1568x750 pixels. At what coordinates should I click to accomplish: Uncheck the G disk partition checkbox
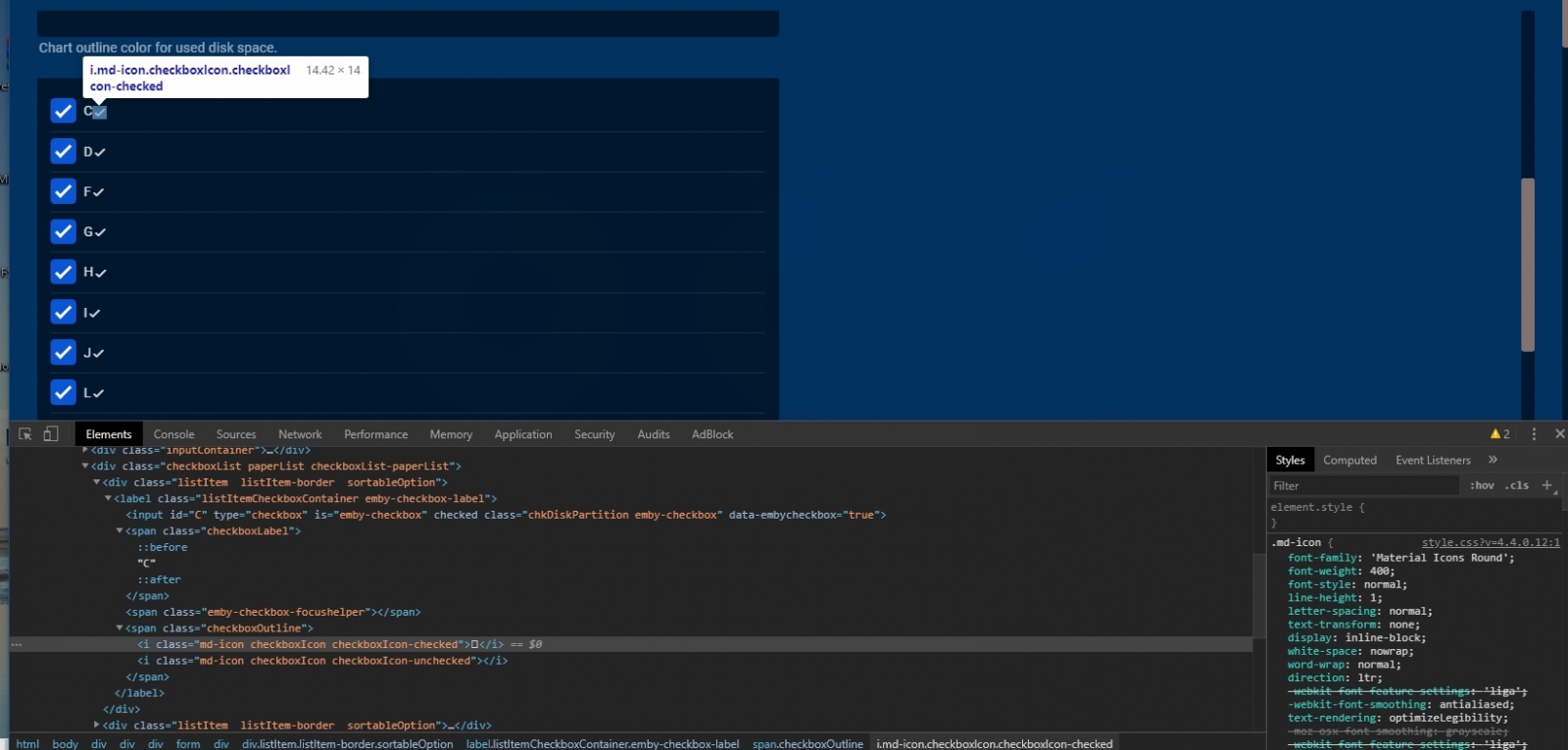click(x=63, y=231)
